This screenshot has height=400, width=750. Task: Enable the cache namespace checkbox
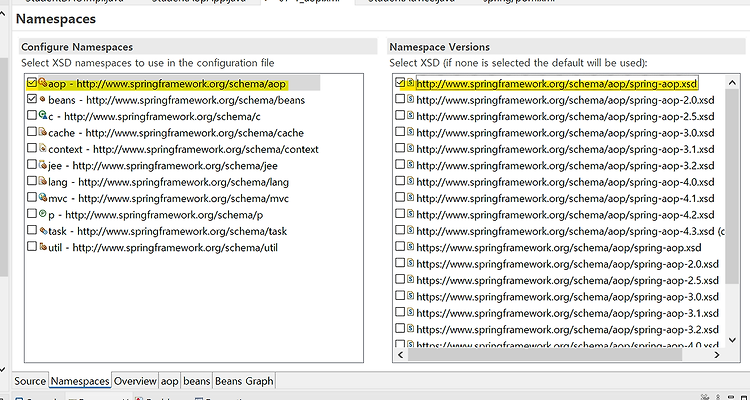32,132
